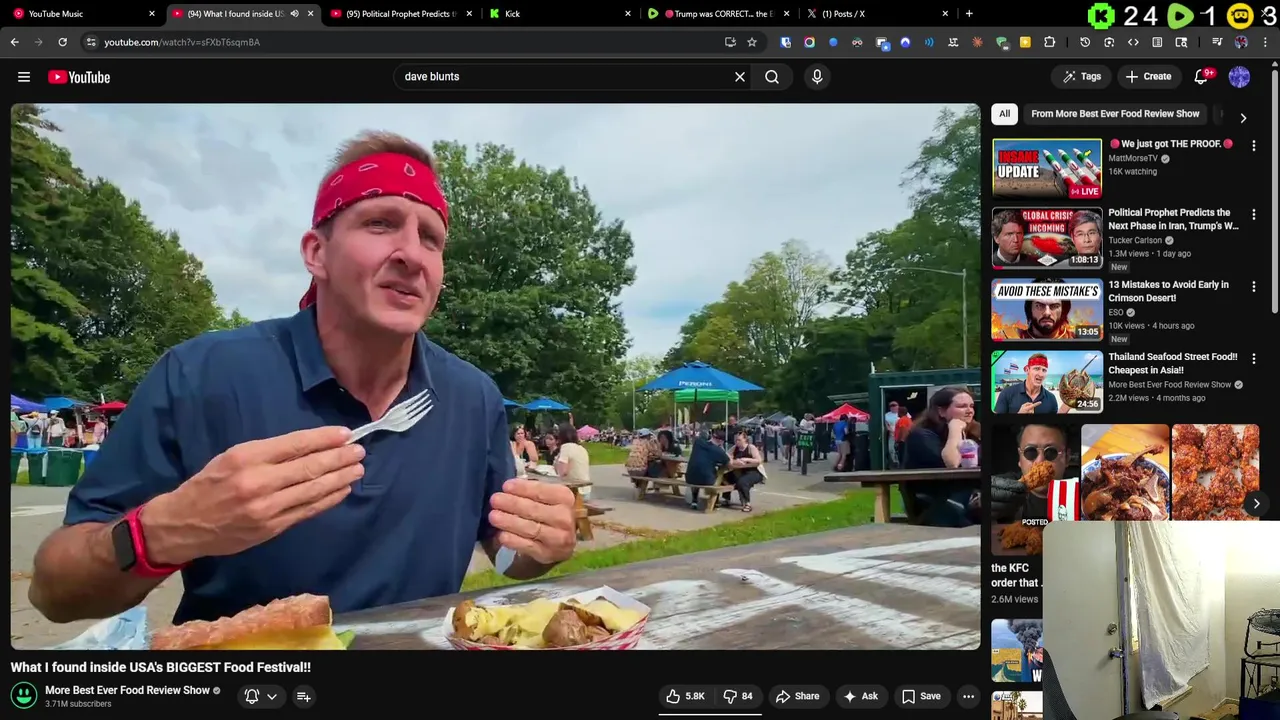Open the browser profile avatar
The image size is (1280, 720).
click(1241, 42)
